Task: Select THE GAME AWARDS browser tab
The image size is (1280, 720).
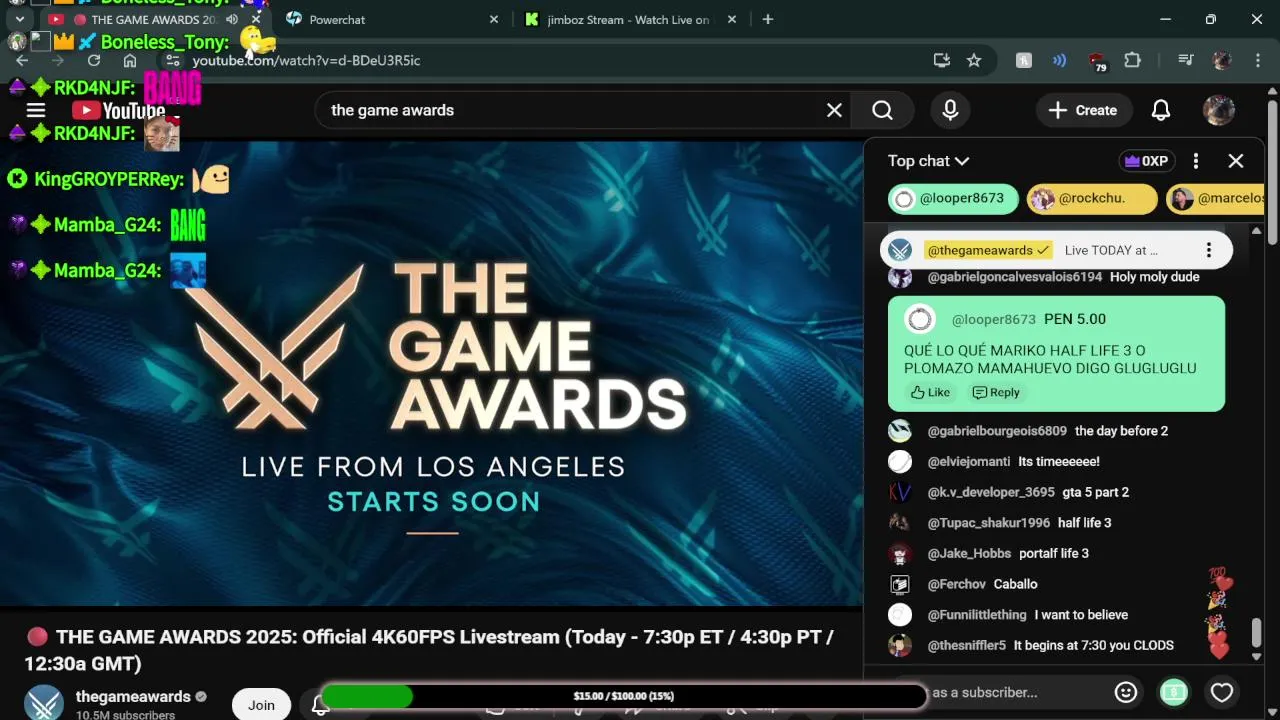Action: 152,19
